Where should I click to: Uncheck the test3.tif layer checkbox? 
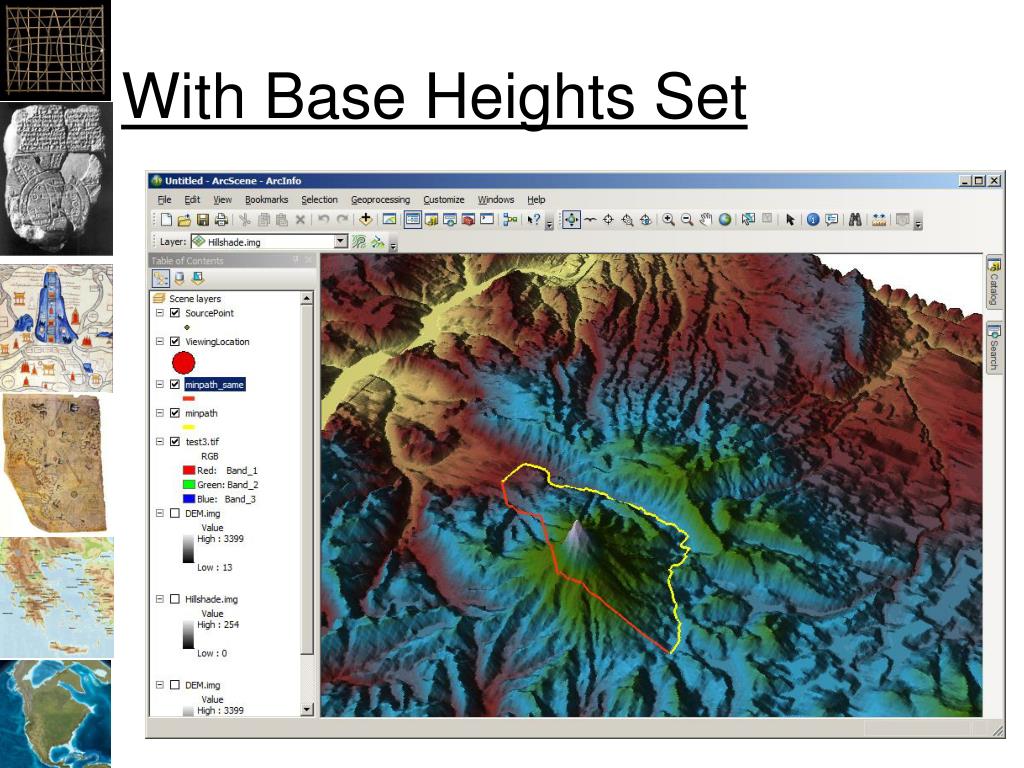pos(174,441)
